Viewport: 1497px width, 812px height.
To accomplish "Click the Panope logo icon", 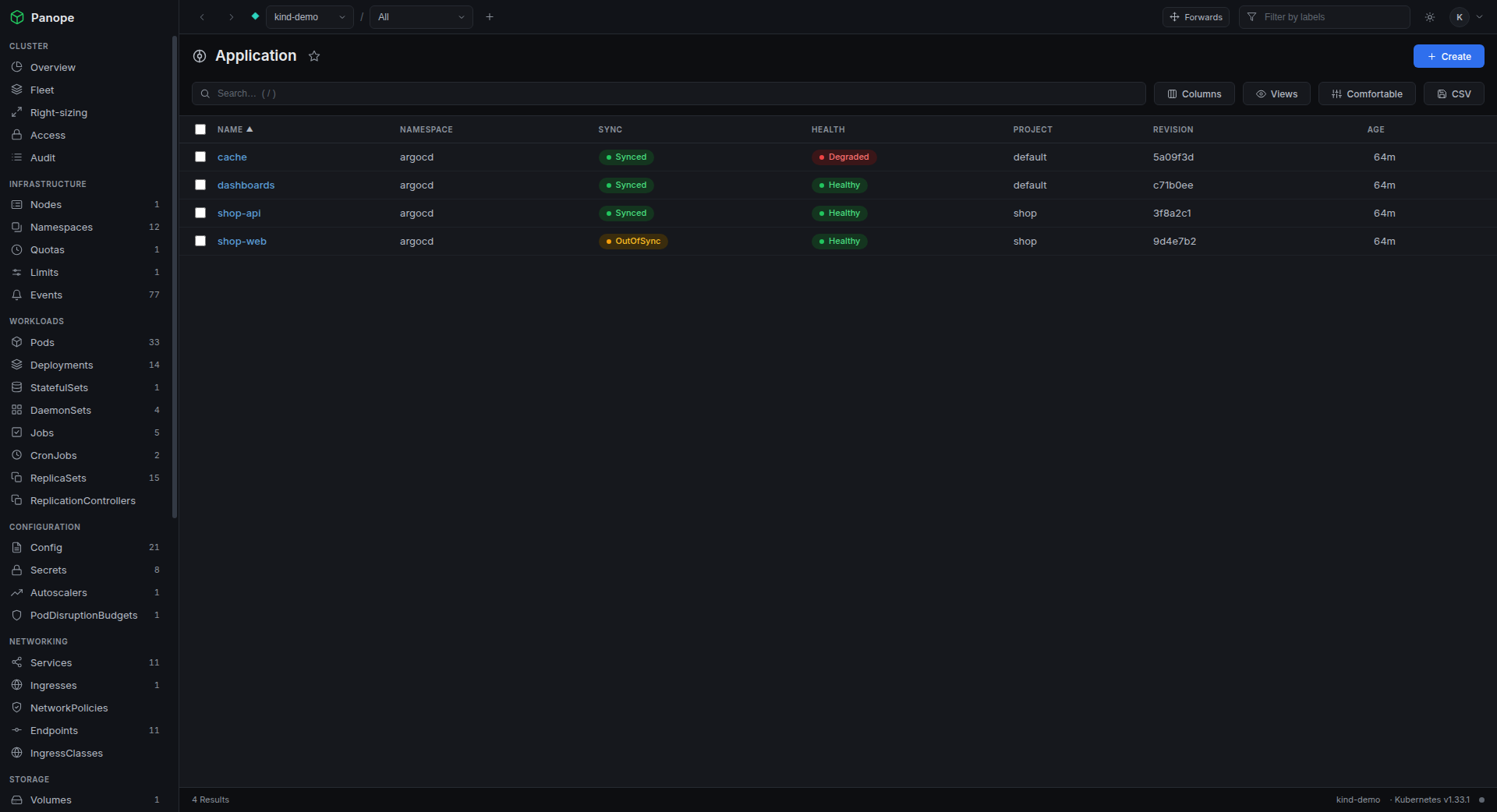I will tap(17, 17).
